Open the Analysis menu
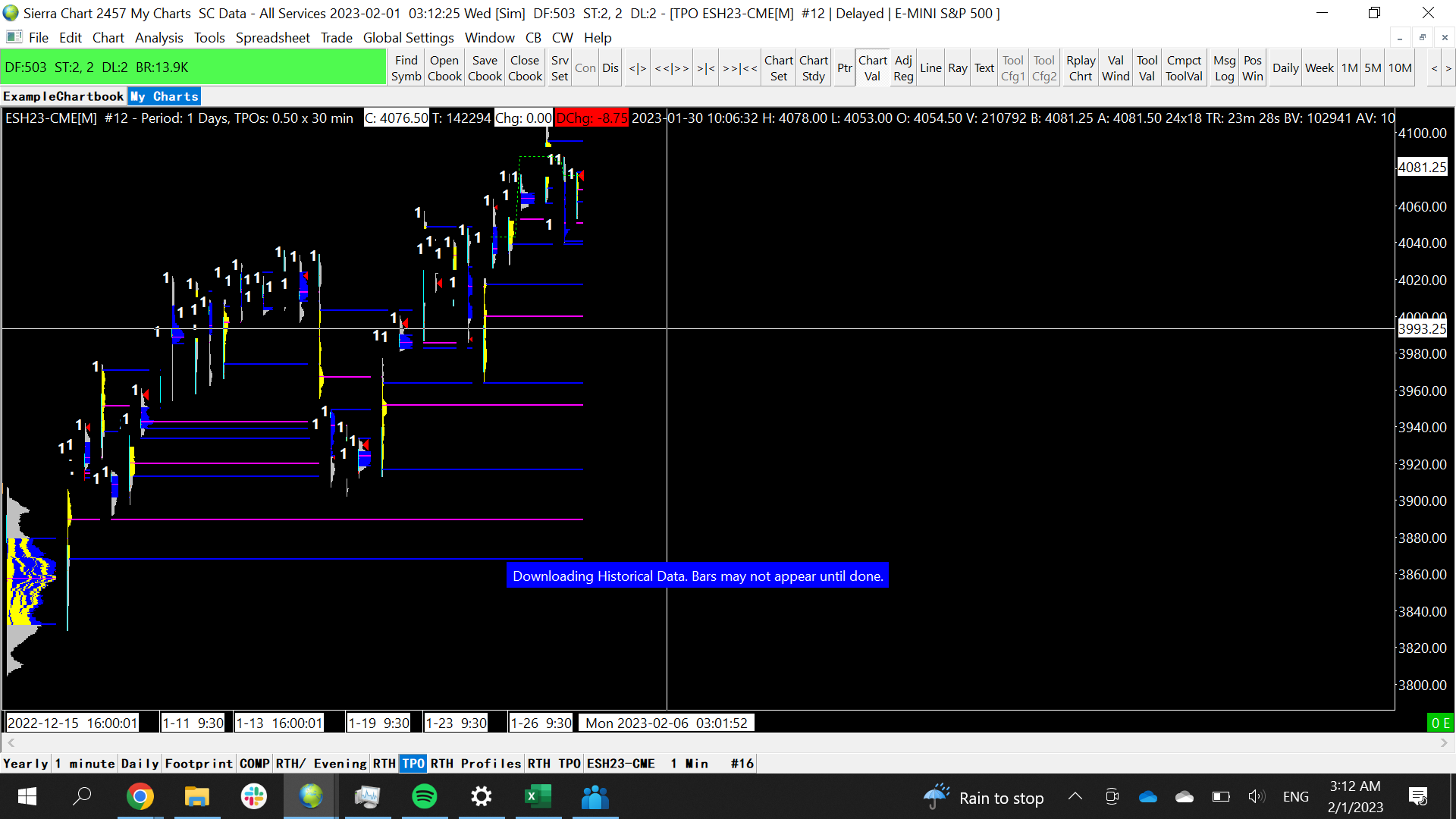Viewport: 1456px width, 819px height. [x=158, y=38]
